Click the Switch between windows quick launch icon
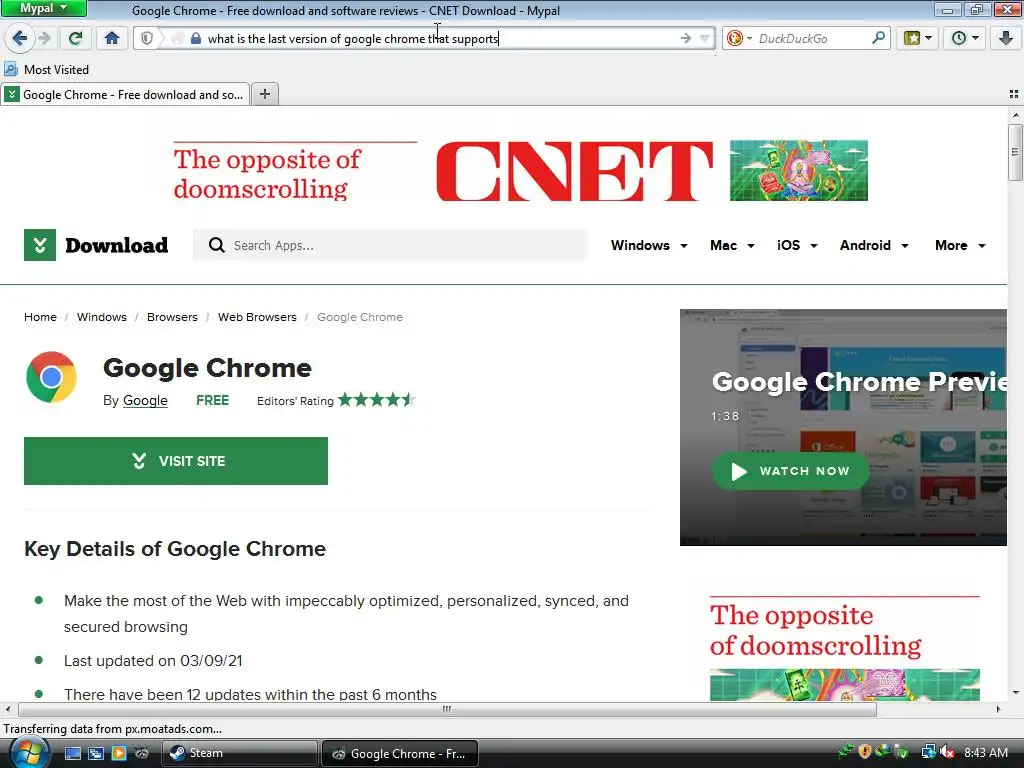The image size is (1024, 768). click(x=95, y=754)
